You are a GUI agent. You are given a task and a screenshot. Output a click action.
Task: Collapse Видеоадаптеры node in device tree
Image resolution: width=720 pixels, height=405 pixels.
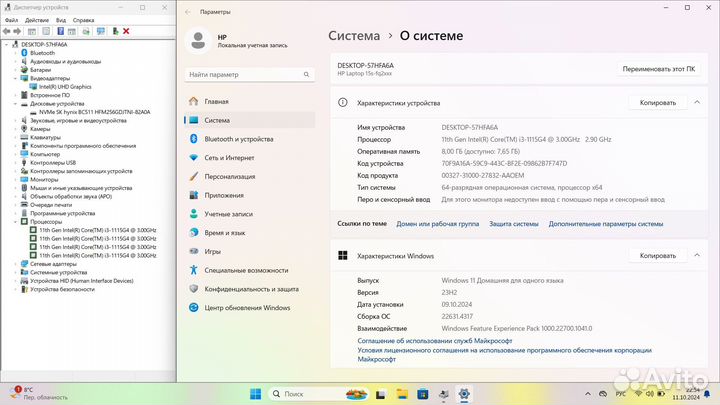coord(15,79)
